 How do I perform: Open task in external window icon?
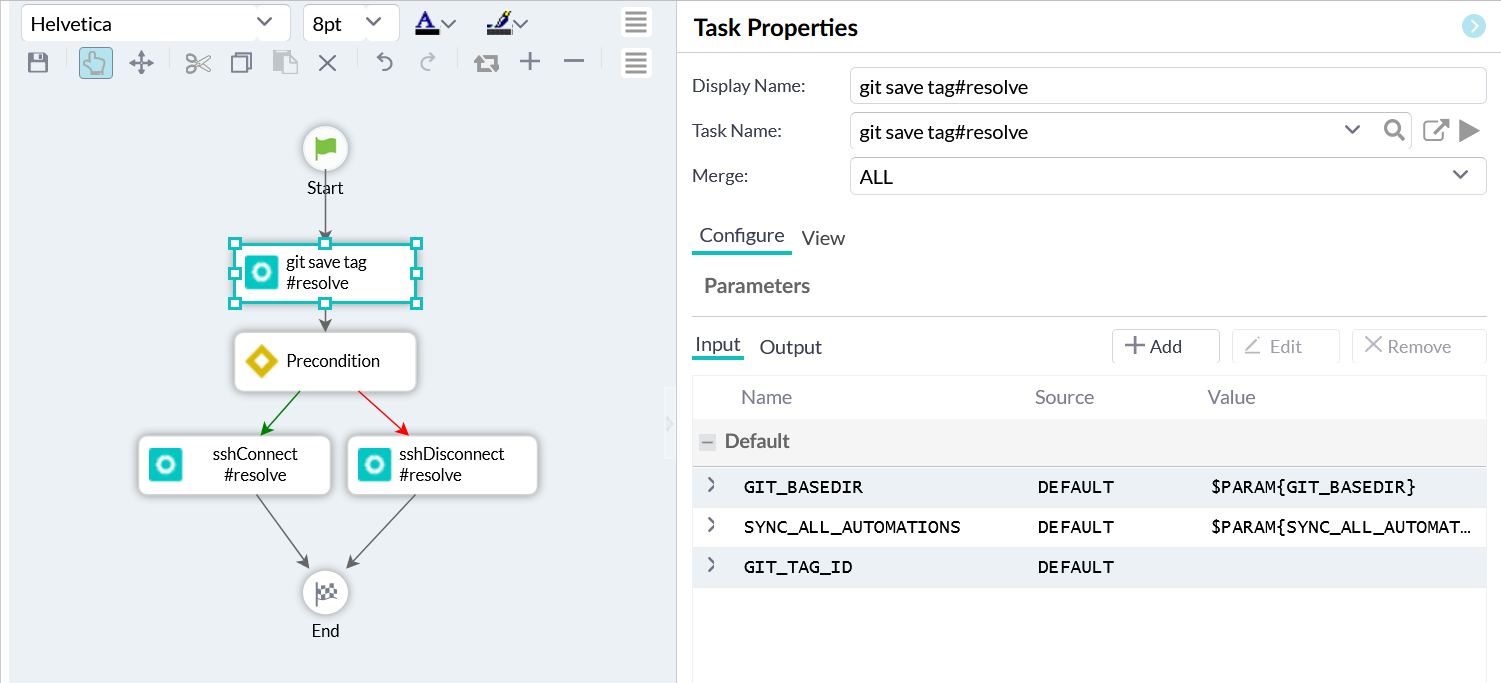[1435, 131]
